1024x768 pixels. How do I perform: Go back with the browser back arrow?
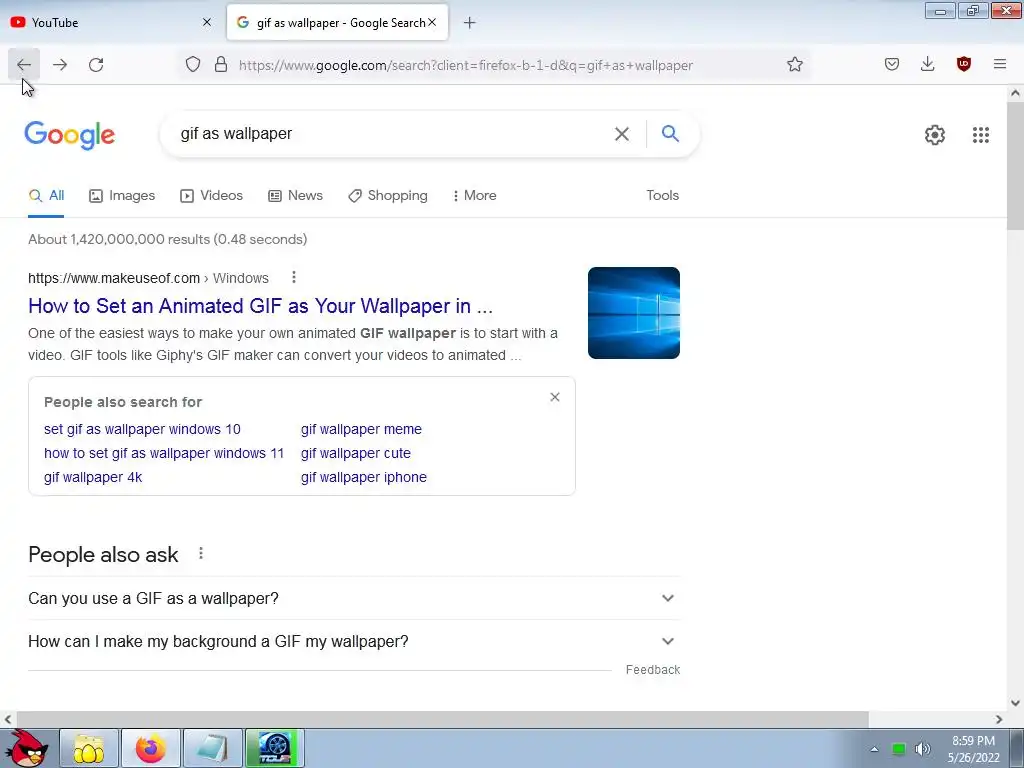pyautogui.click(x=24, y=65)
